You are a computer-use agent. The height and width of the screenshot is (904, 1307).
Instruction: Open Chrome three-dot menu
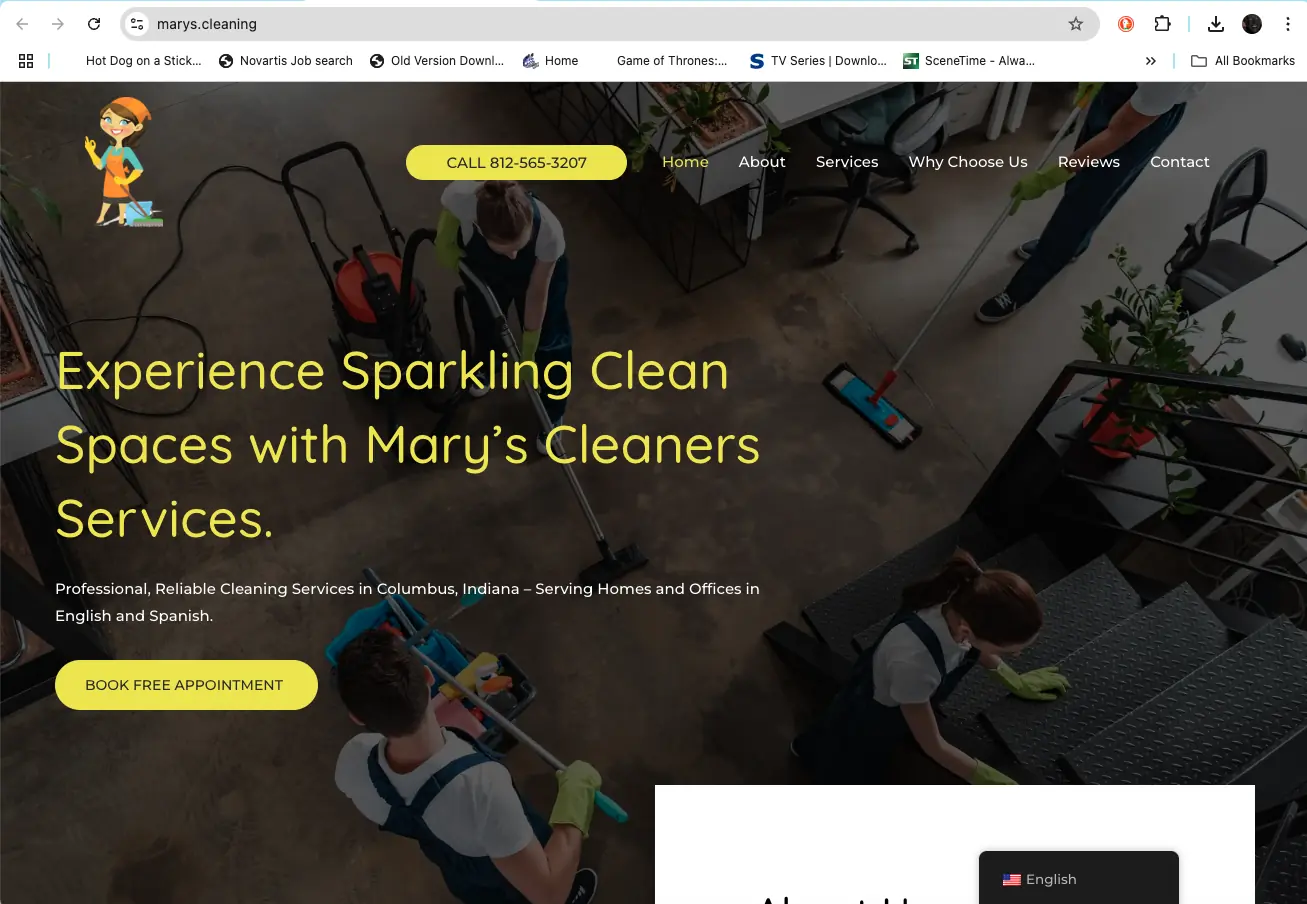tap(1288, 24)
